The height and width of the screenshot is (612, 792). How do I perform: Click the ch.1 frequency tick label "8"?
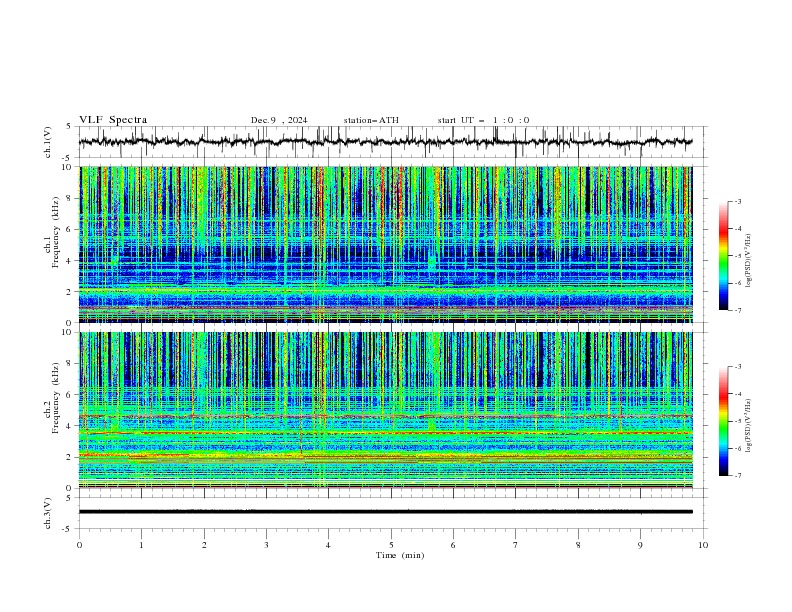(70, 198)
